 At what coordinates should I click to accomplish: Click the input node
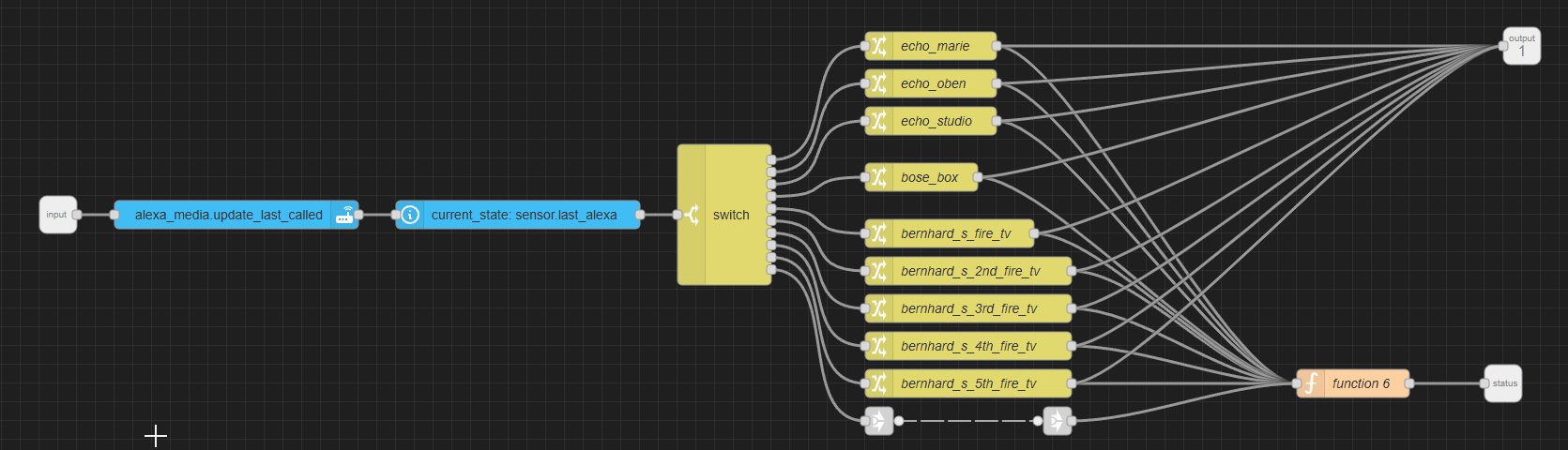click(57, 215)
